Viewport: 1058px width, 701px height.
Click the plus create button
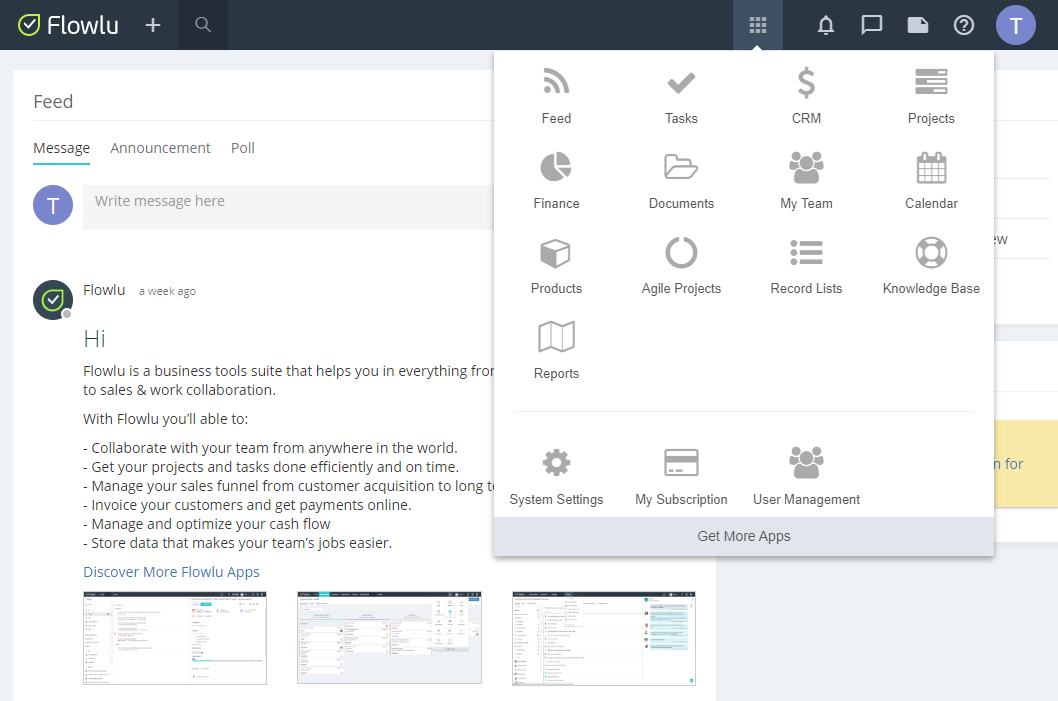pos(153,25)
